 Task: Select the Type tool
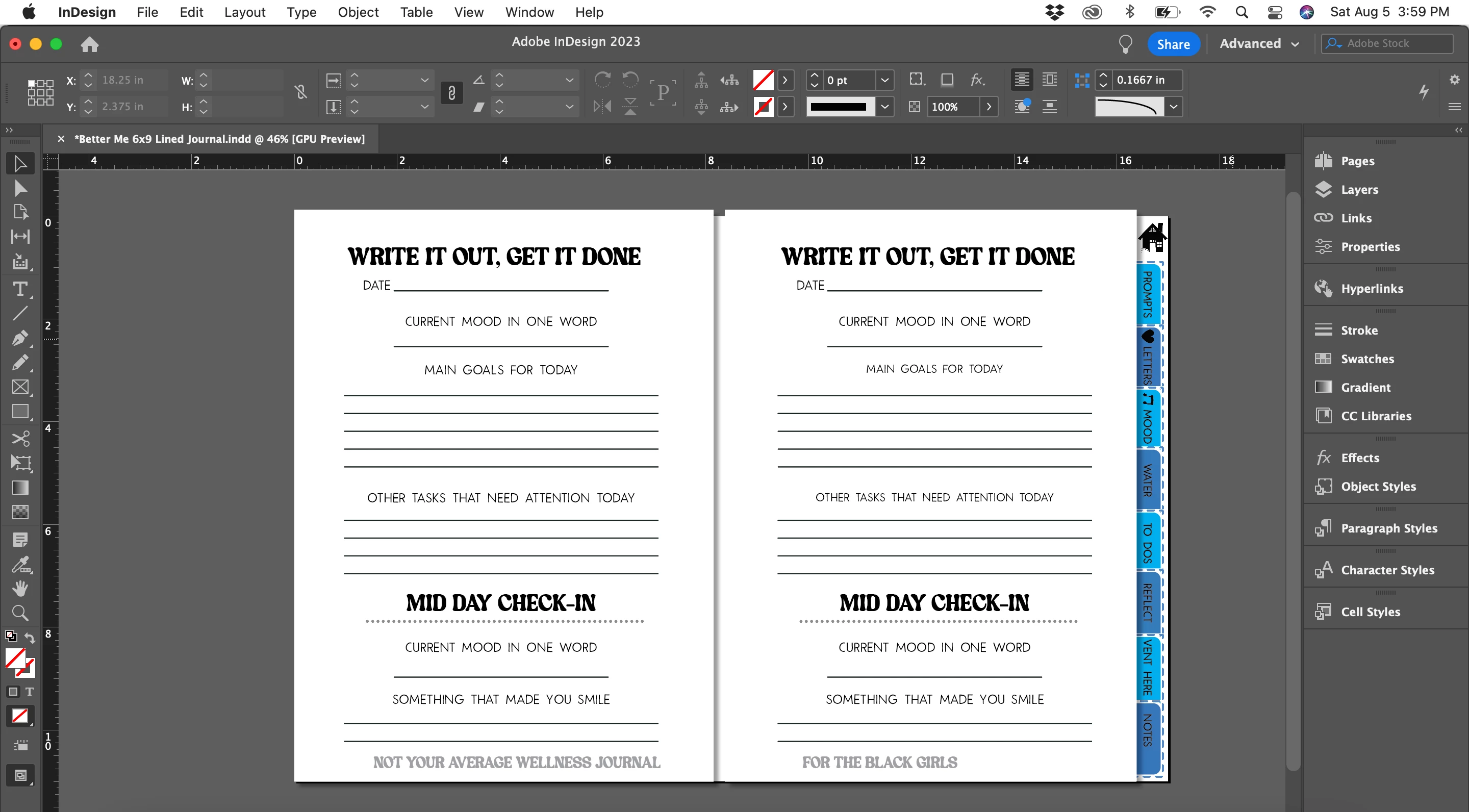20,289
